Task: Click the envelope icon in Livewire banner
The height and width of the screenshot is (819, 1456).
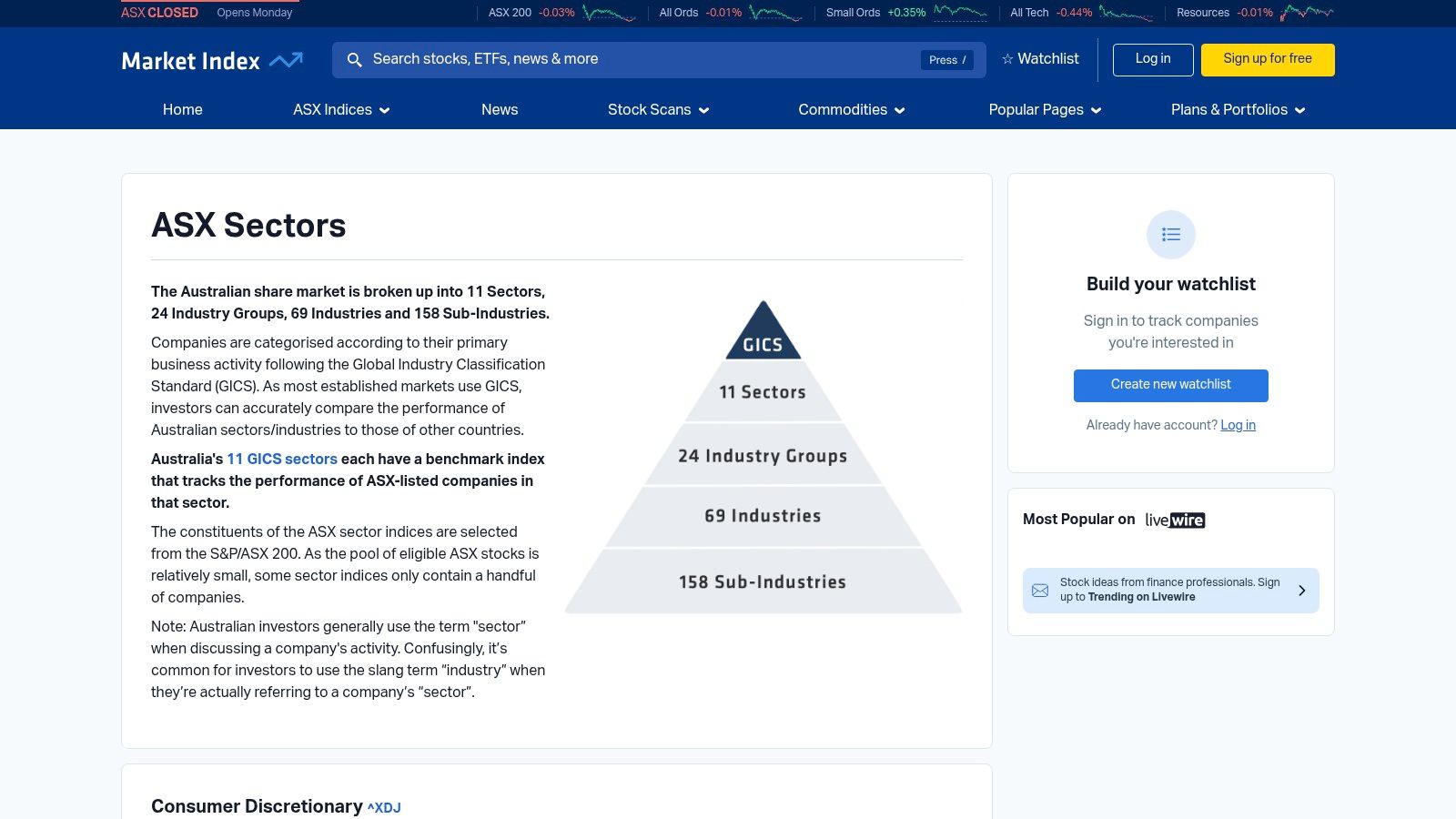Action: click(x=1040, y=591)
